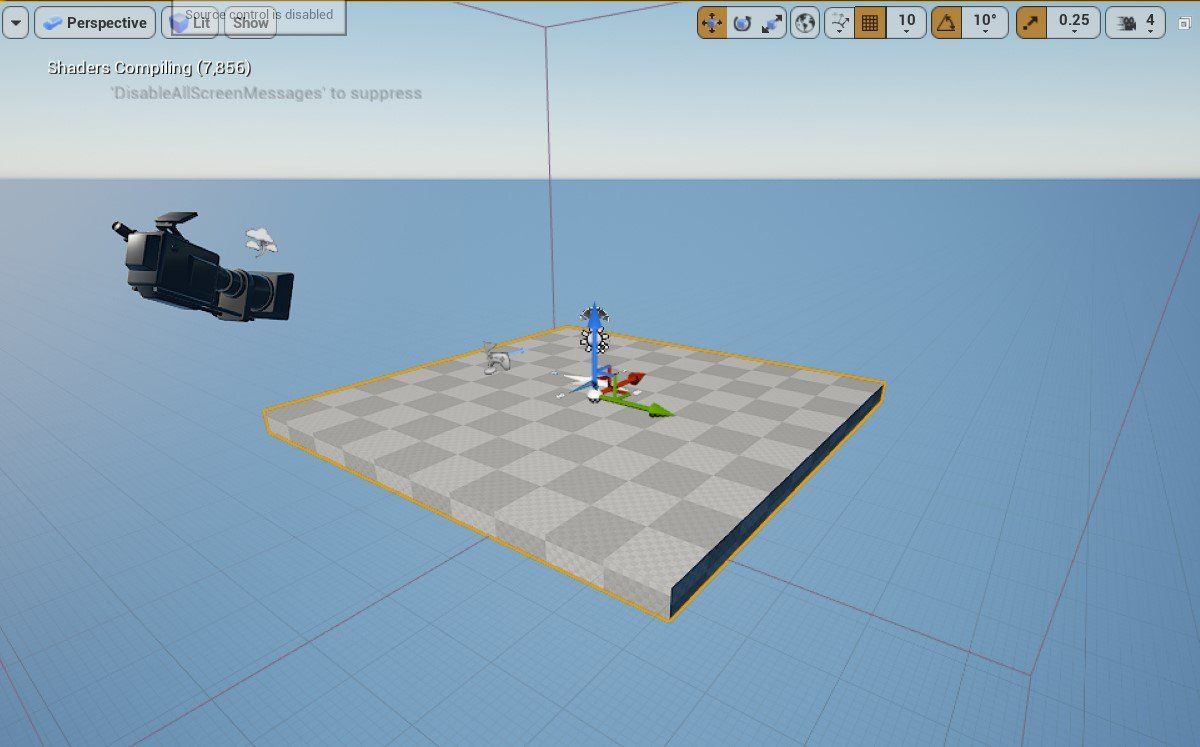This screenshot has height=747, width=1200.
Task: Click the maximize viewport icon
Action: pyautogui.click(x=1184, y=23)
